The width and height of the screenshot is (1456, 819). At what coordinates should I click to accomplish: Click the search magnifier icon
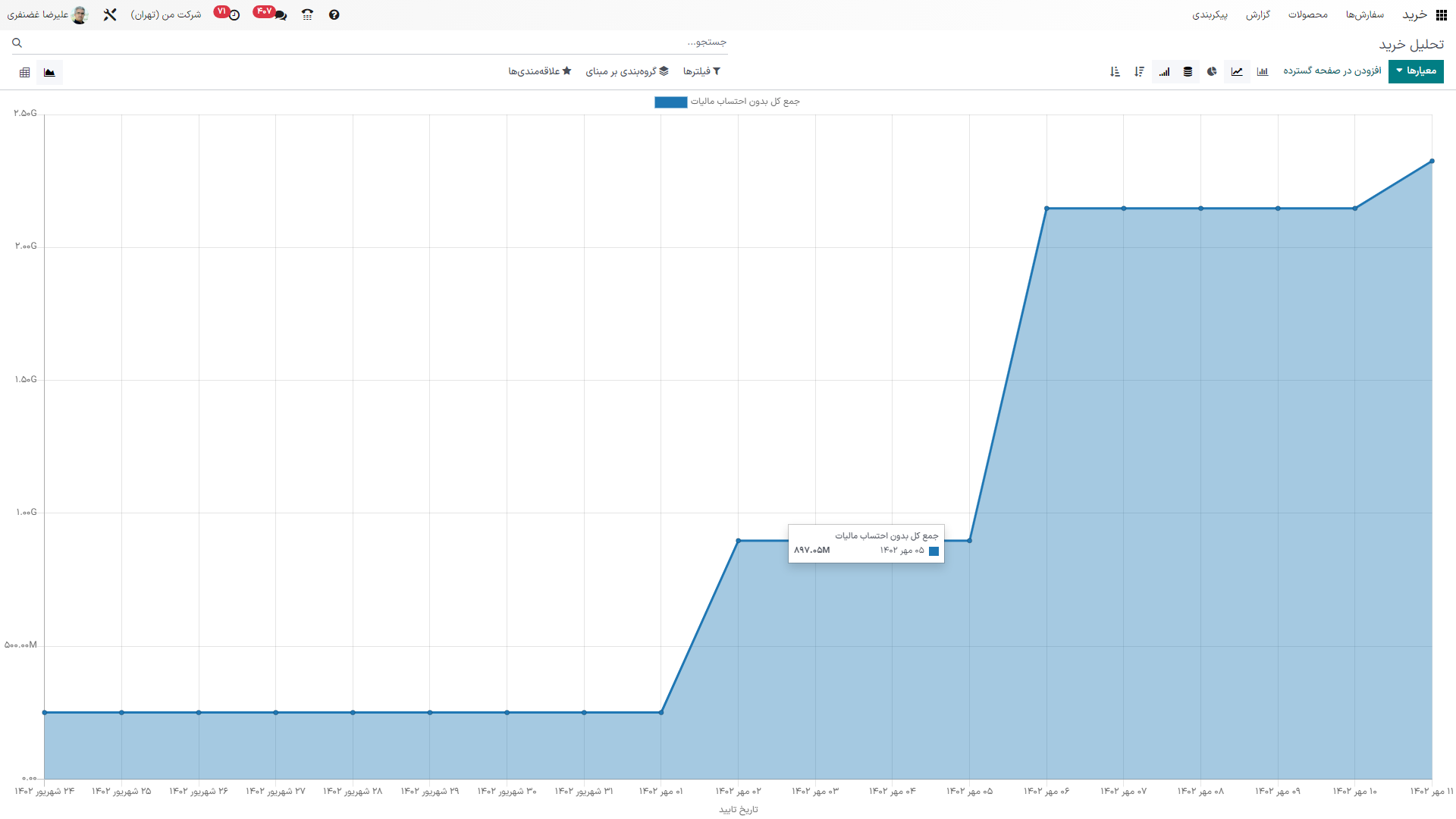coord(17,43)
